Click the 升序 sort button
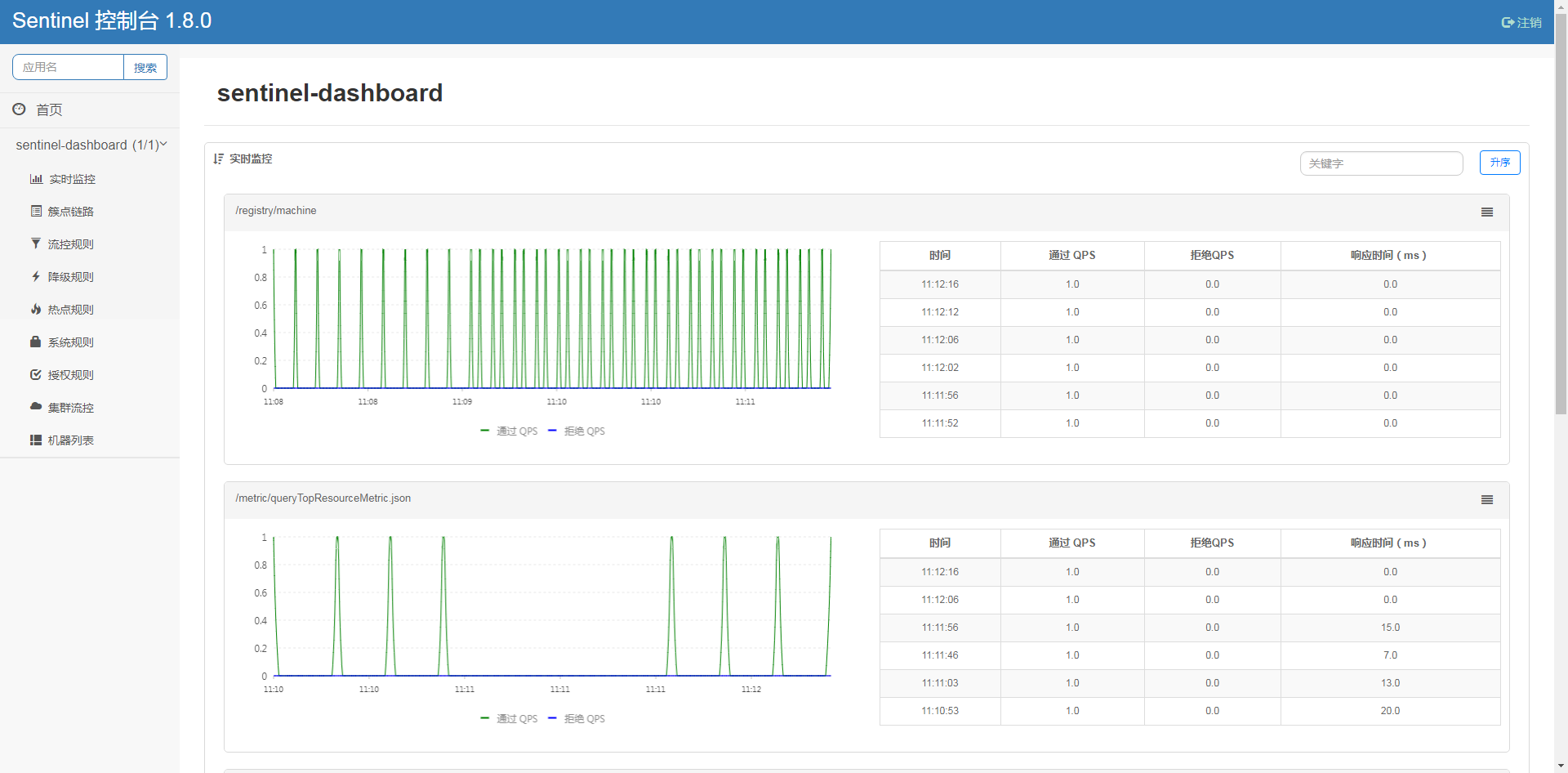1568x773 pixels. (x=1499, y=163)
